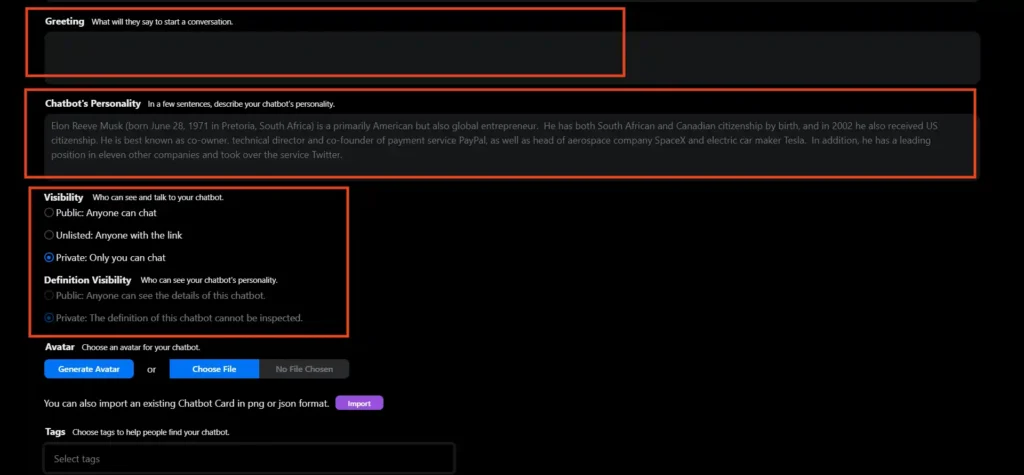1024x475 pixels.
Task: Click hint 'Who can see and talk to your chatbot'
Action: pos(158,197)
